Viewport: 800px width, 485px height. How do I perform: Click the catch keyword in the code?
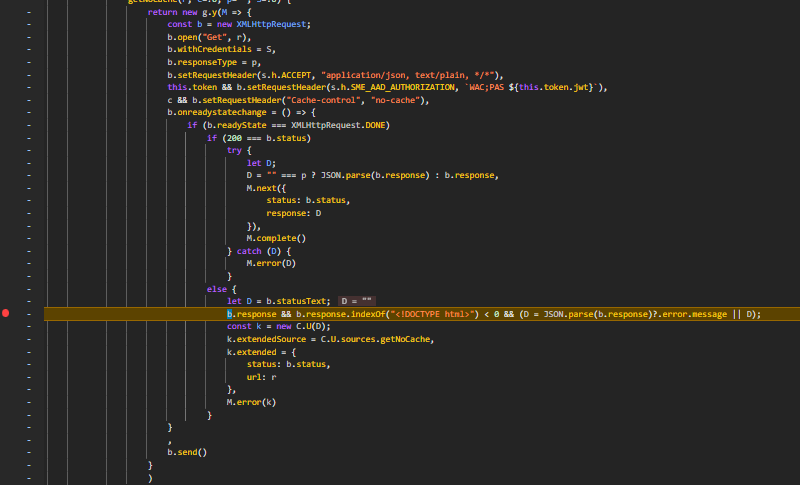pyautogui.click(x=249, y=251)
